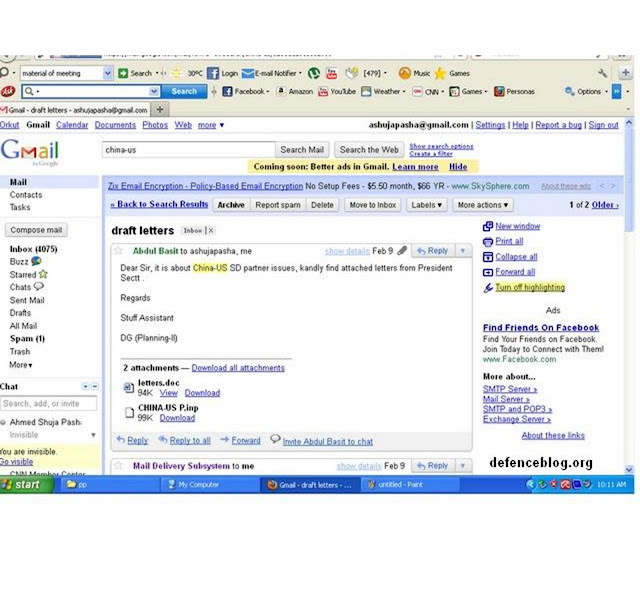This screenshot has width=640, height=594.
Task: Click the Forward all icon
Action: click(x=488, y=272)
